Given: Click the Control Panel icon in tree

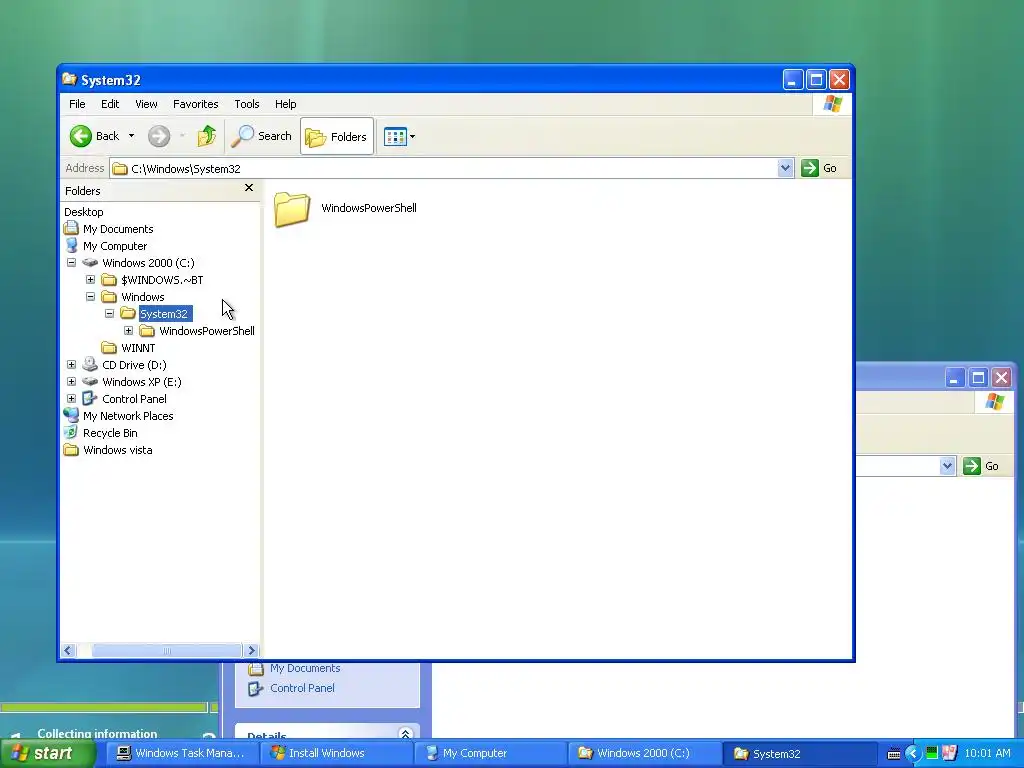Looking at the screenshot, I should click(x=90, y=398).
